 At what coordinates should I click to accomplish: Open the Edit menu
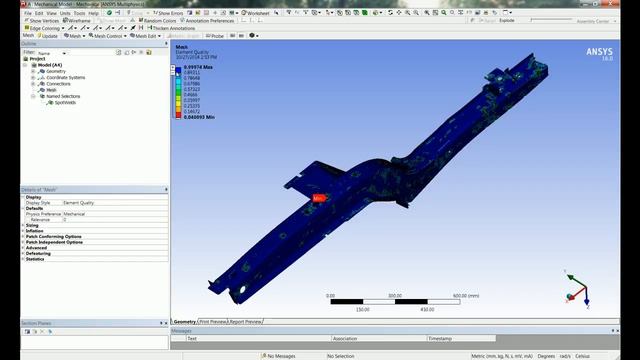coord(39,13)
